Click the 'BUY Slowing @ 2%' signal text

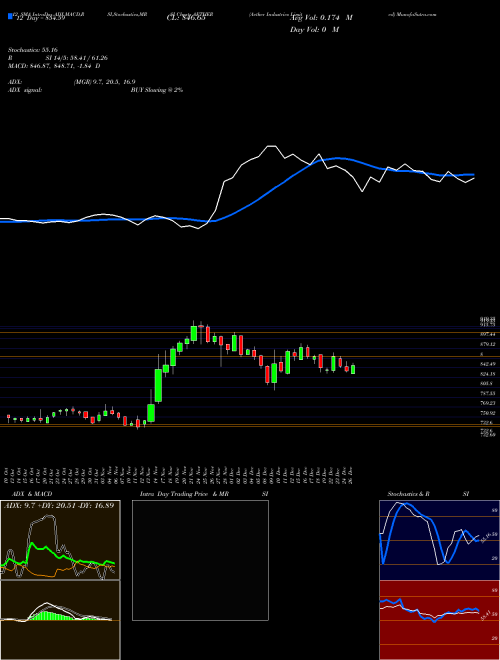coord(157,90)
